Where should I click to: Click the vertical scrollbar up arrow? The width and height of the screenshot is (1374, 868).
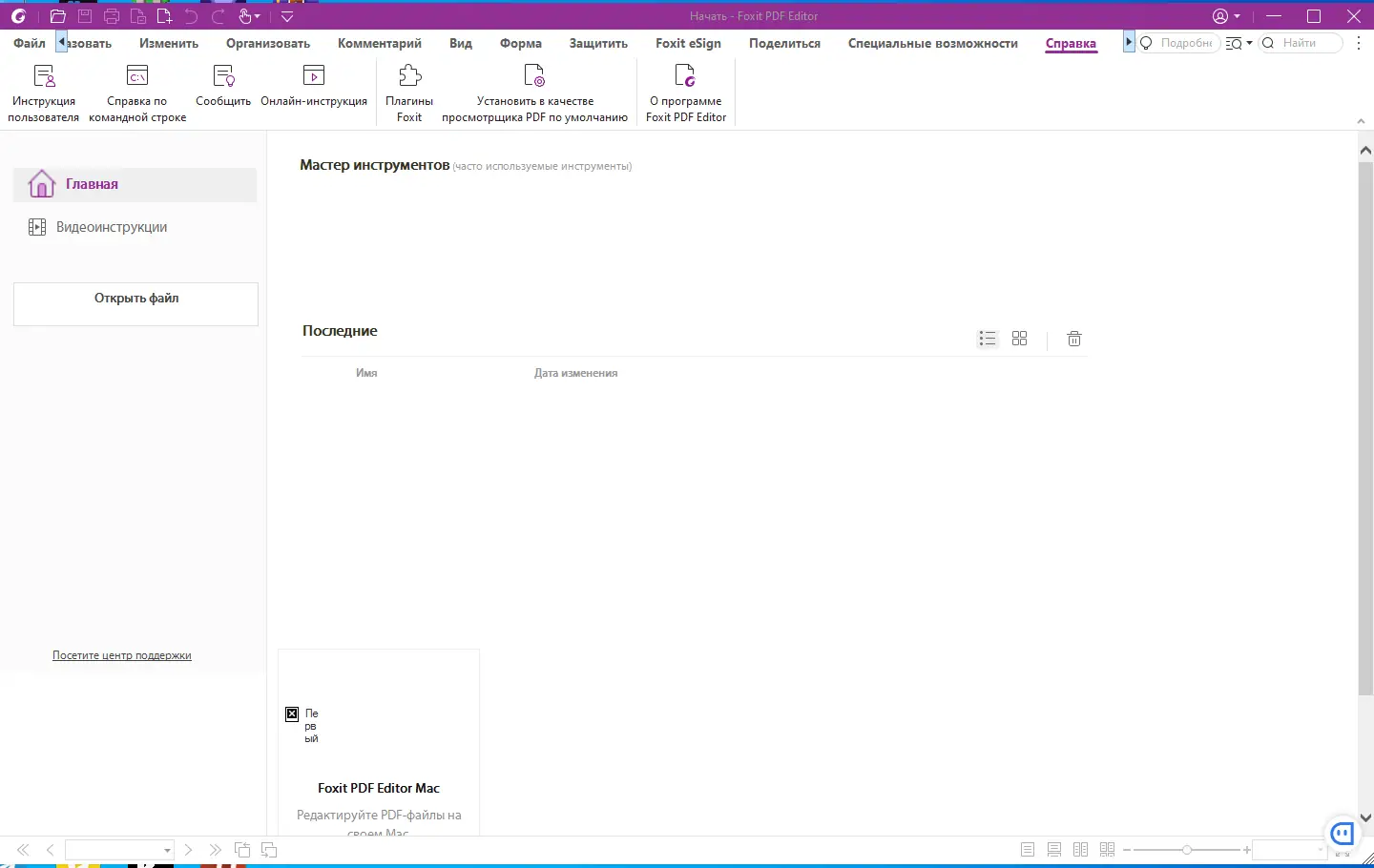(x=1365, y=151)
